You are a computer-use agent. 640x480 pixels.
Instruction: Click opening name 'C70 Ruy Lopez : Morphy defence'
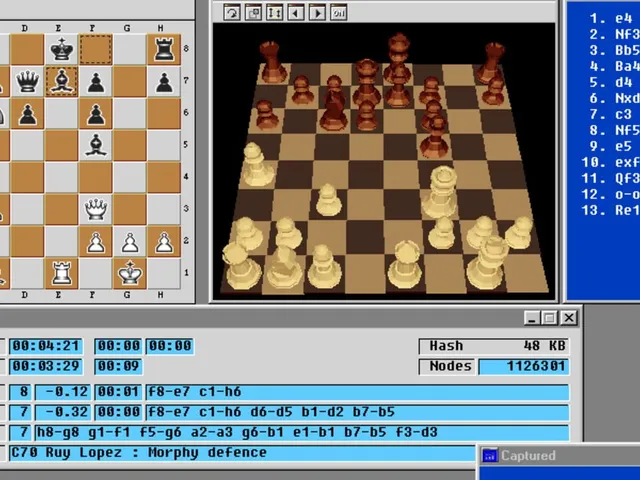tap(139, 453)
